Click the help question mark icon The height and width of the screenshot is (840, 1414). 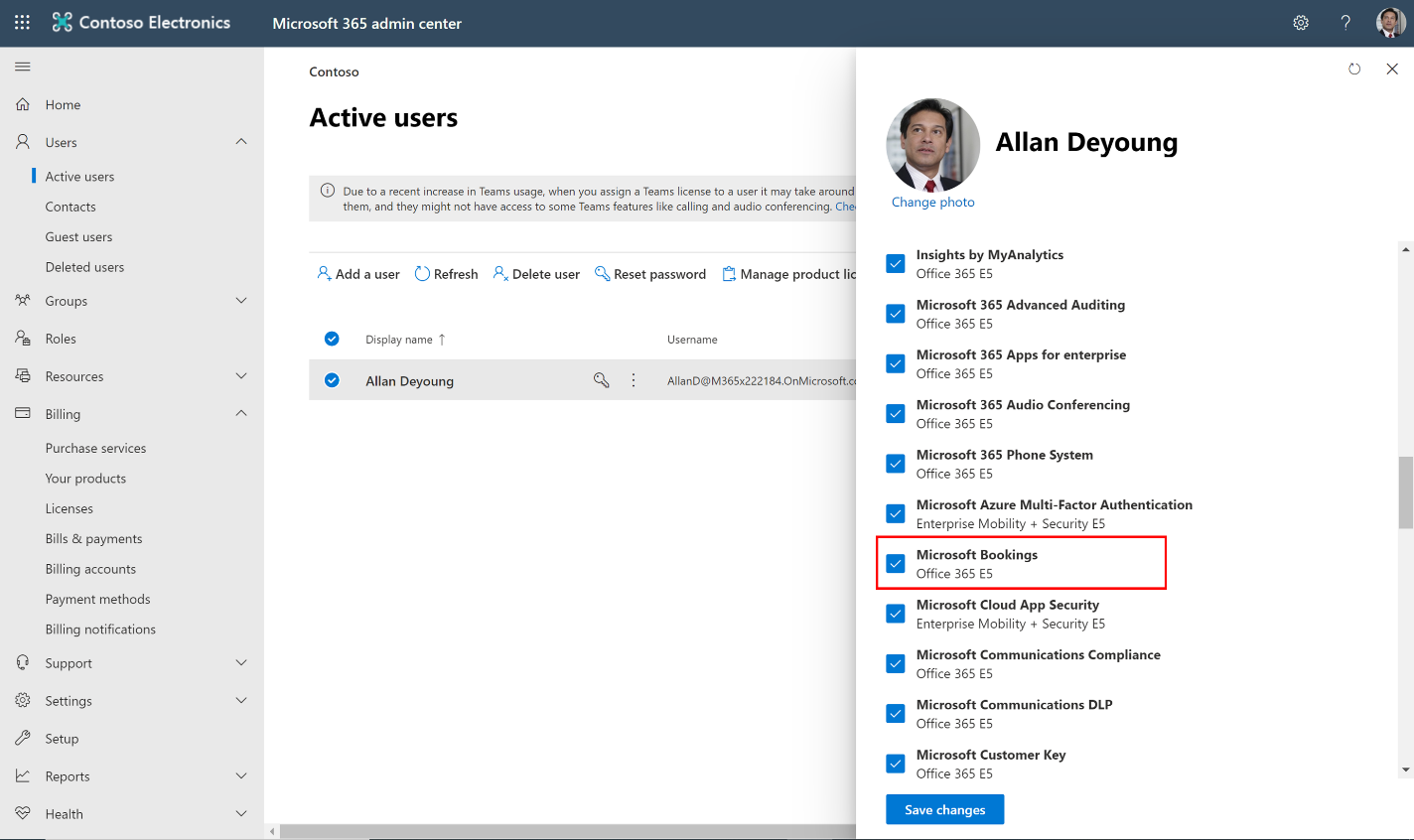tap(1345, 23)
